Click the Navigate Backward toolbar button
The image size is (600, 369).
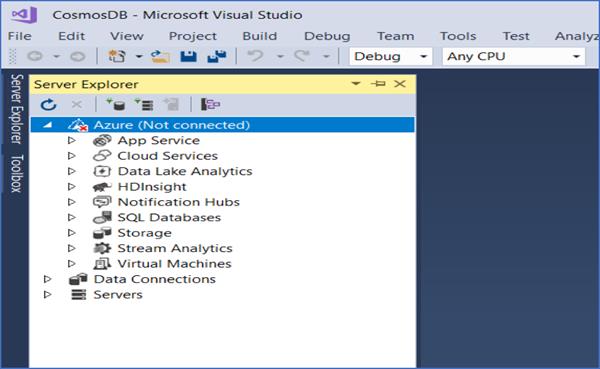click(x=35, y=56)
